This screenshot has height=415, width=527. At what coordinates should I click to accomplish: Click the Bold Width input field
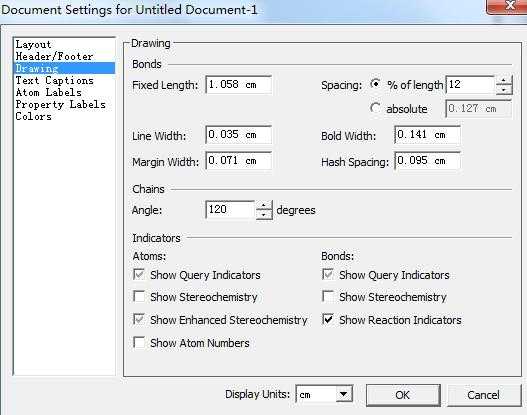coord(427,135)
